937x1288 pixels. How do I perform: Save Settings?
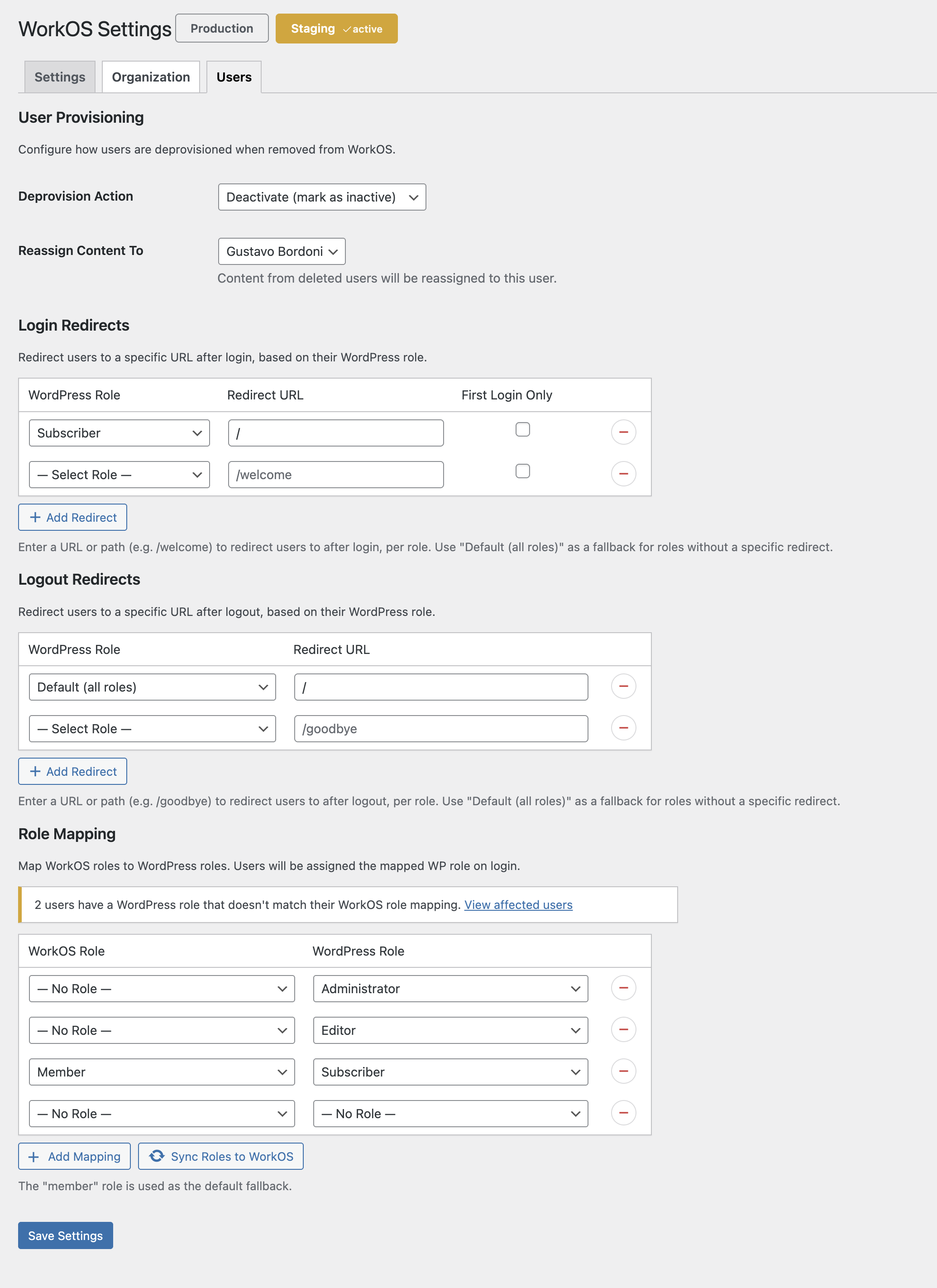[x=65, y=1236]
